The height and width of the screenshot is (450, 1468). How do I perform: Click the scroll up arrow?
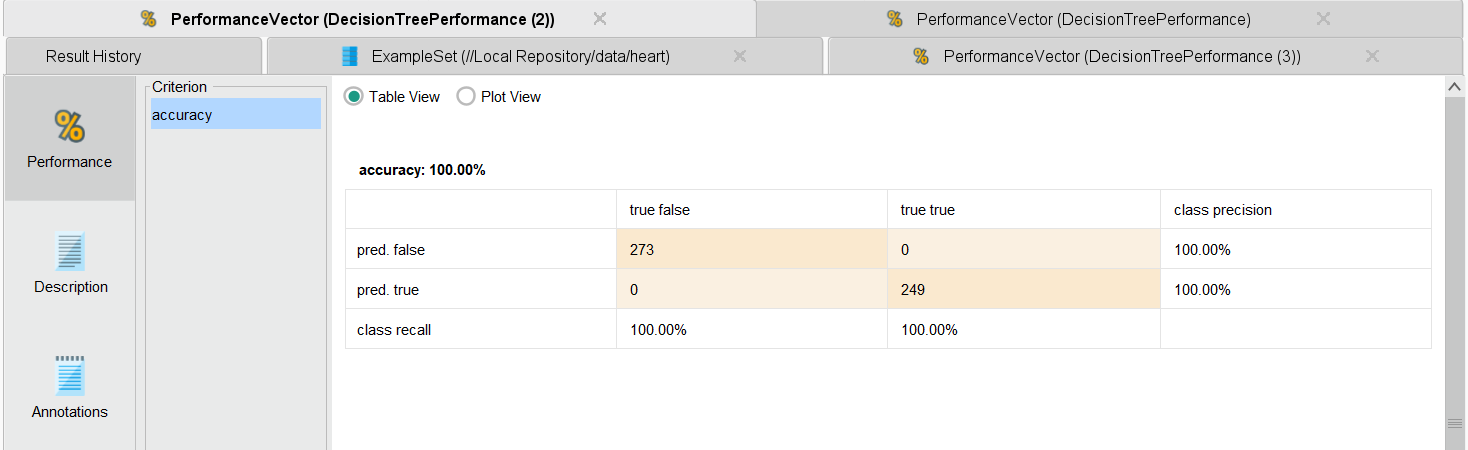coord(1455,88)
